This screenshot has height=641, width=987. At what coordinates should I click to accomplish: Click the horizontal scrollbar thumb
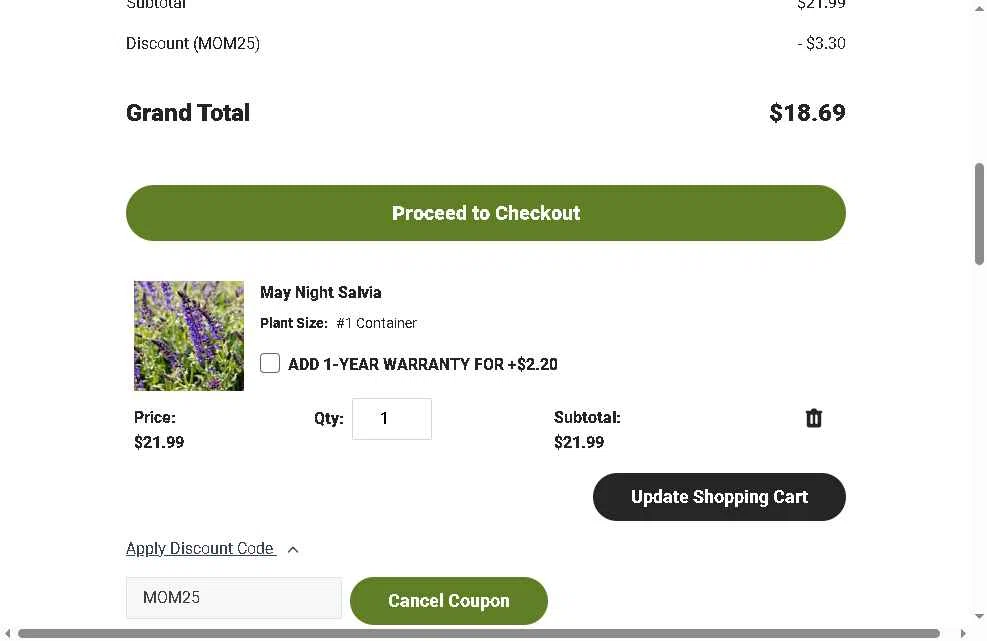click(x=478, y=633)
